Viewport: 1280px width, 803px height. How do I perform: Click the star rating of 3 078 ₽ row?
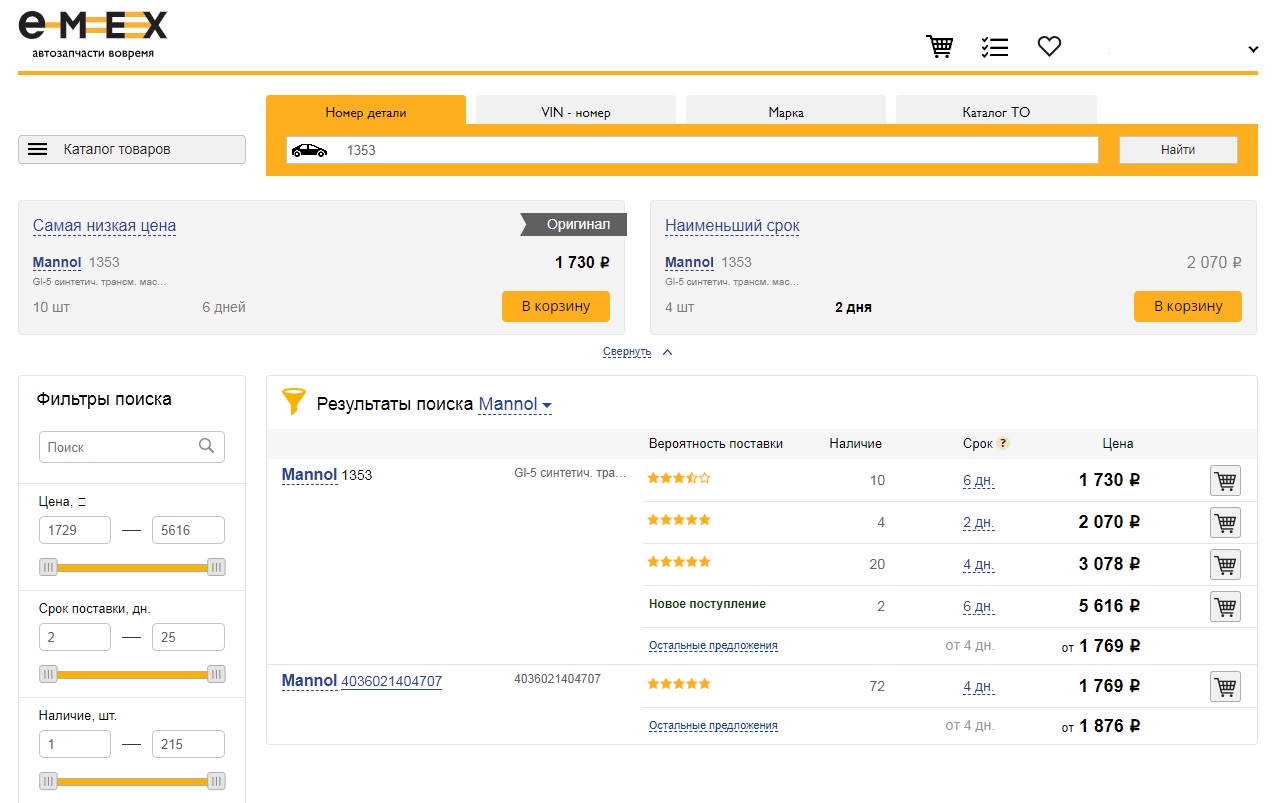click(679, 562)
